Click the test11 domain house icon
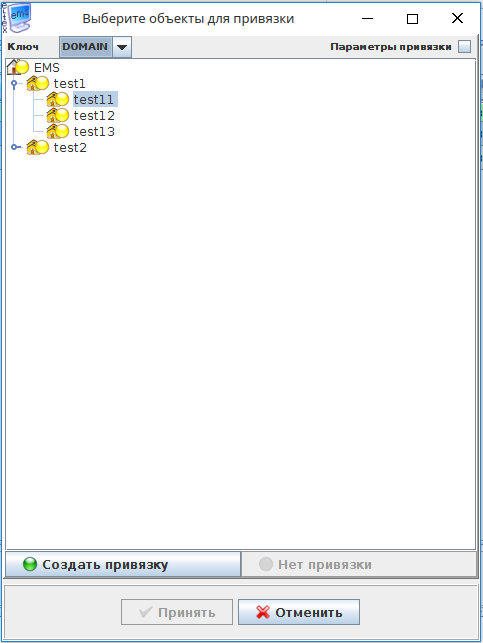The height and width of the screenshot is (643, 483). point(57,99)
